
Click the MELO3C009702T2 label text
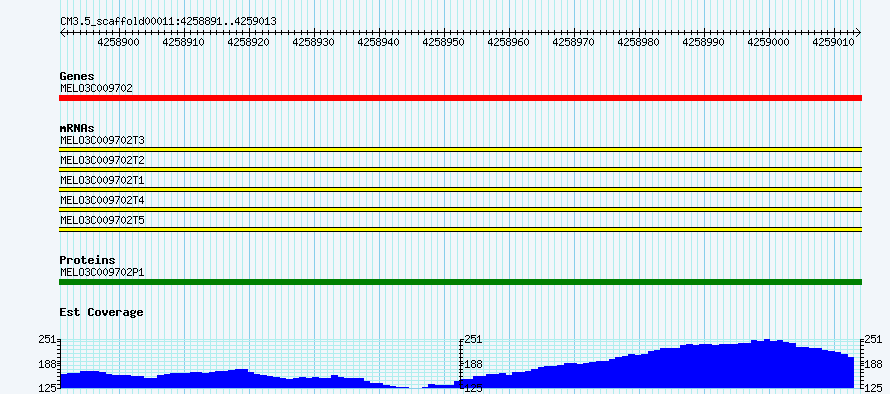coord(102,160)
